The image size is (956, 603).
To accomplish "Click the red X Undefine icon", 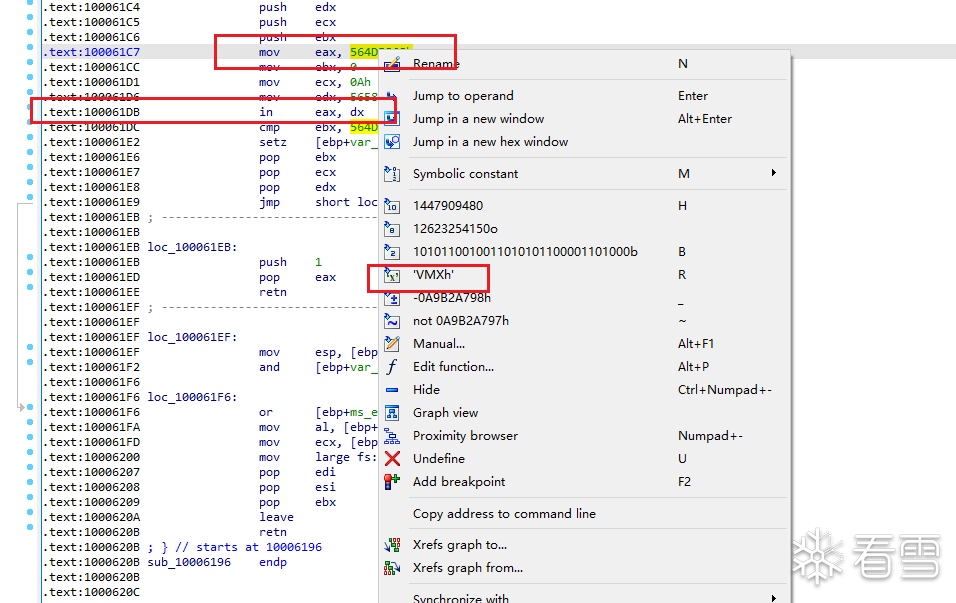I will 392,459.
